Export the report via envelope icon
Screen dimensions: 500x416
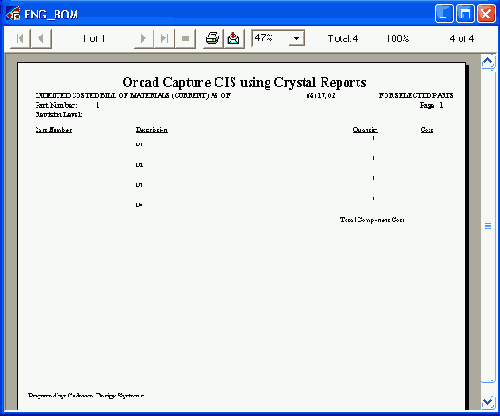tap(234, 39)
